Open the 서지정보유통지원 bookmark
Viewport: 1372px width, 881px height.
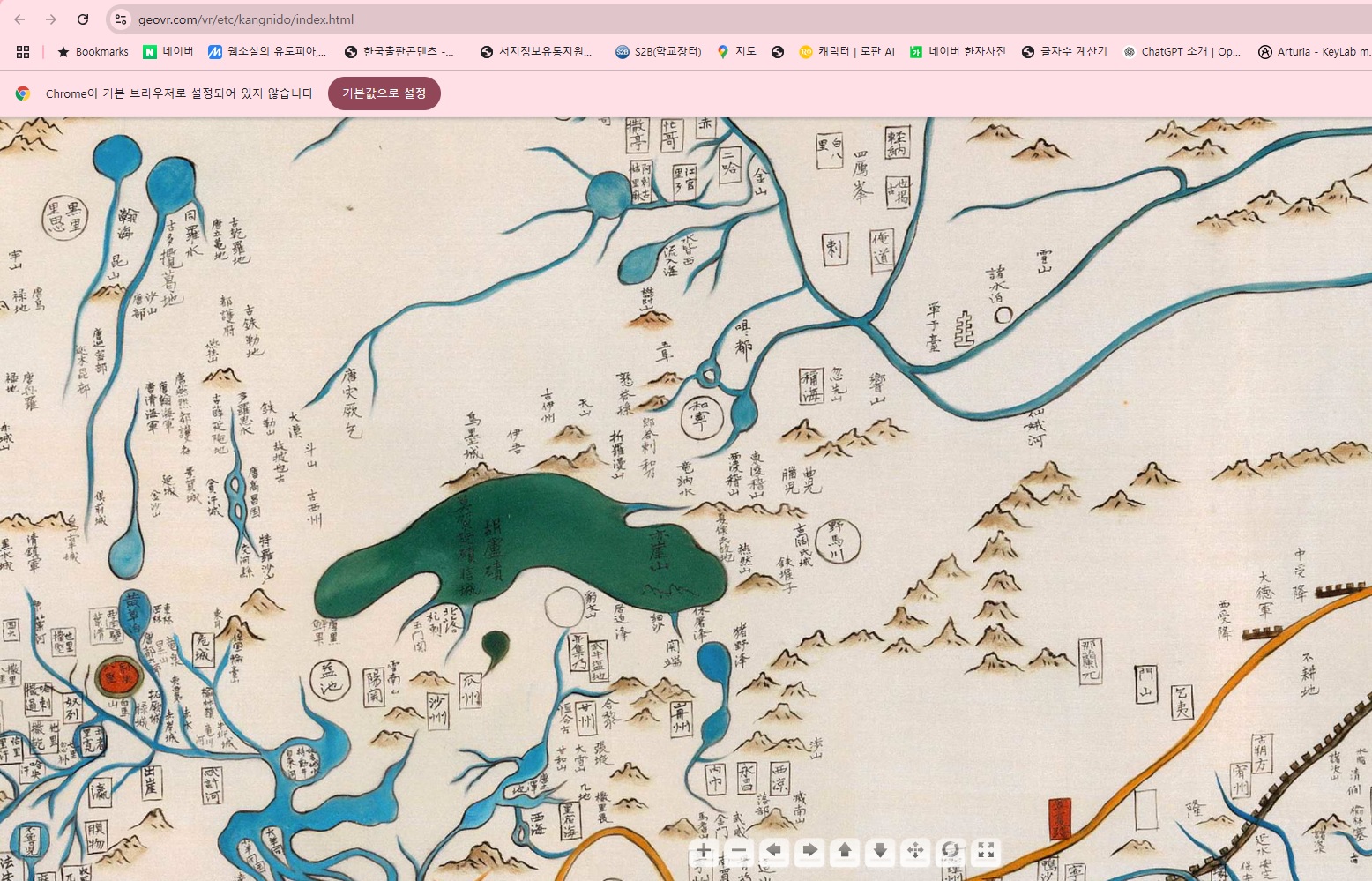(536, 52)
